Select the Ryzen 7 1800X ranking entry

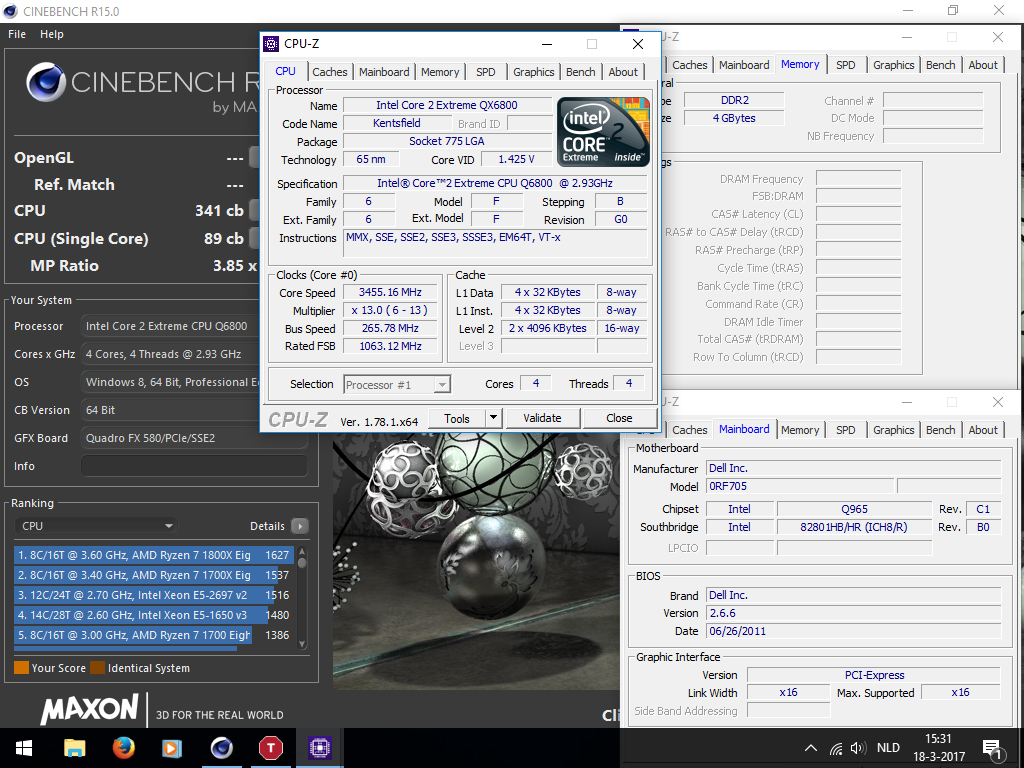pyautogui.click(x=153, y=555)
